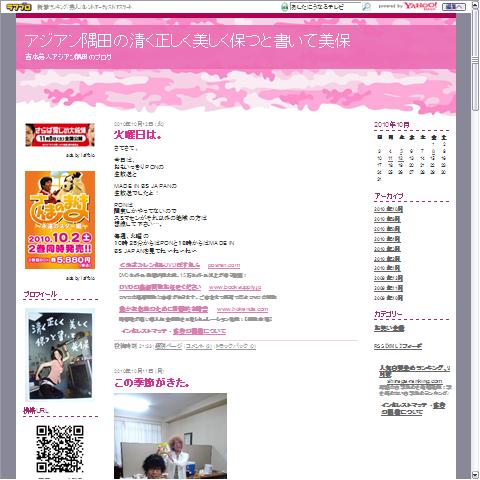Screen dimensions: 480x480
Task: Open the 固定ページ permalink of the post
Action: [168, 346]
